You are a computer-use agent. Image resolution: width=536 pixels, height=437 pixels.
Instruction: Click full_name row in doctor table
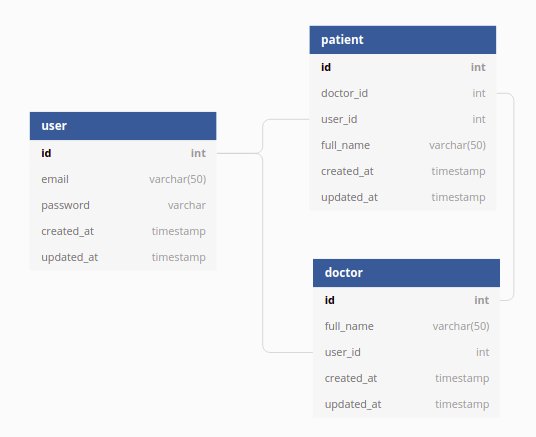coord(406,326)
